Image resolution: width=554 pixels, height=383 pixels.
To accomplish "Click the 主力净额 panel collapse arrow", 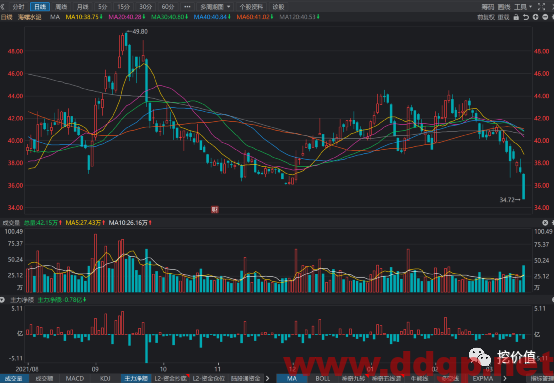I will point(2,300).
